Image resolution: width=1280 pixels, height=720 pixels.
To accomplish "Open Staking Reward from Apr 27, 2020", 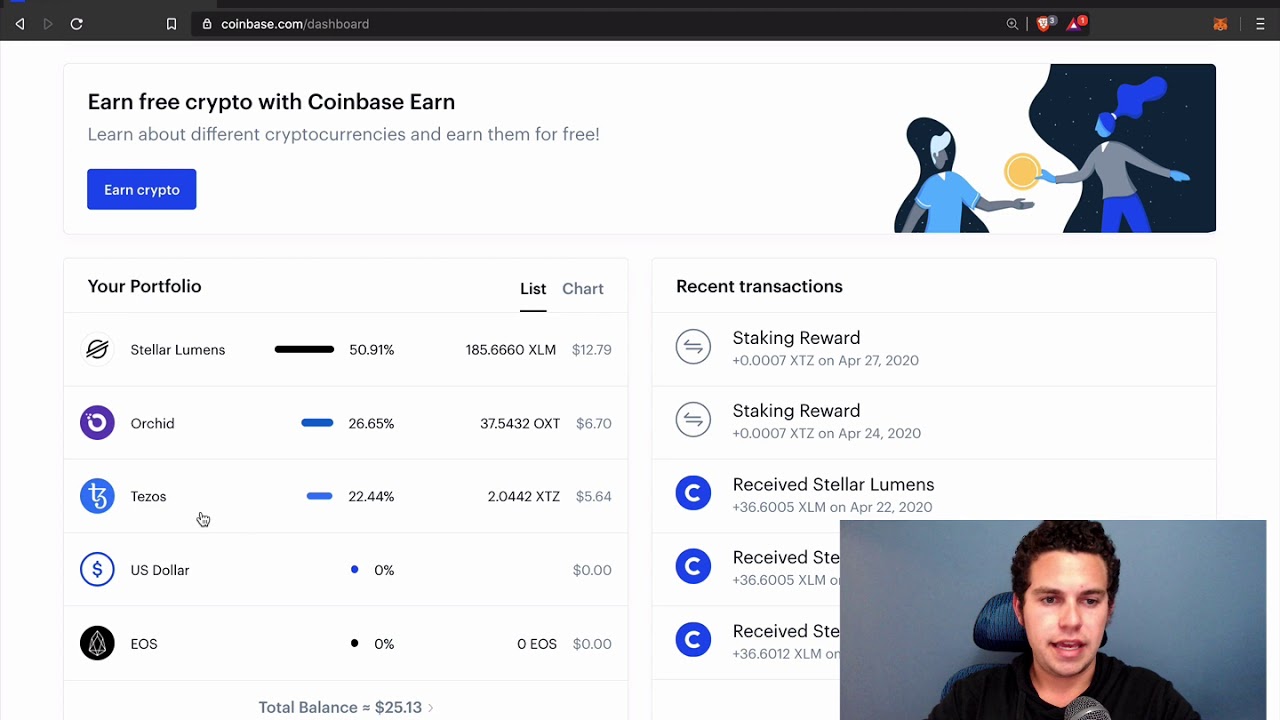I will (x=934, y=348).
